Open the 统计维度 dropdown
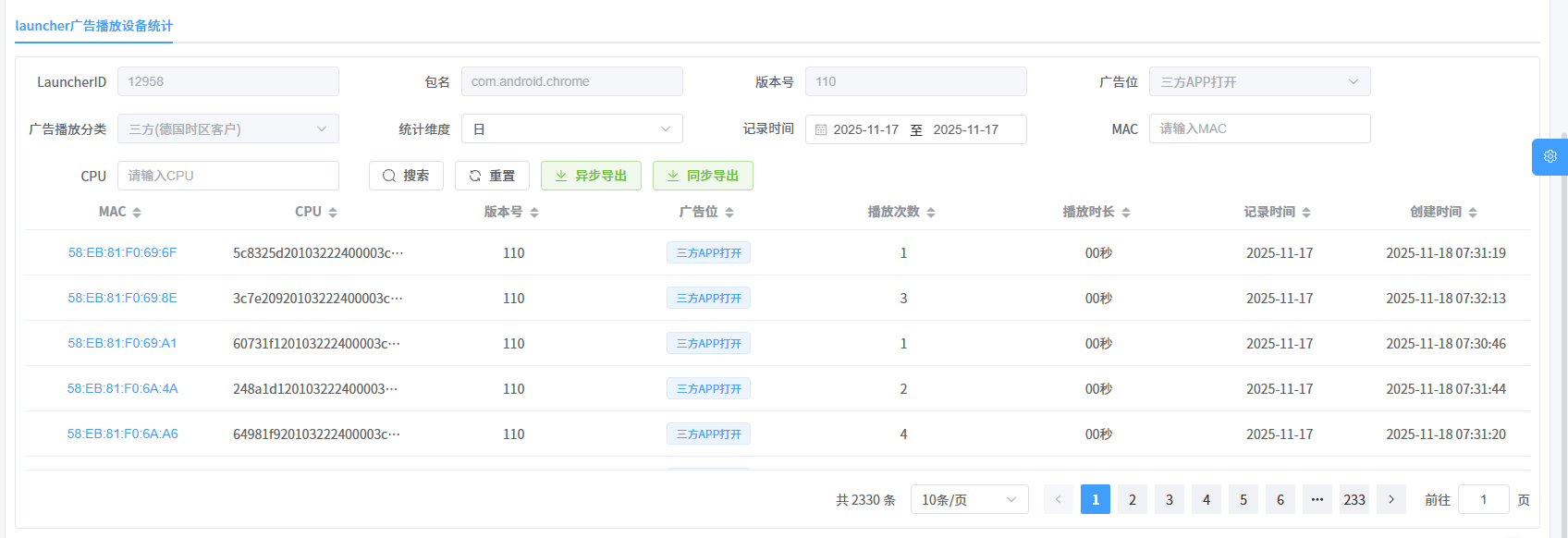The image size is (1568, 538). (572, 128)
